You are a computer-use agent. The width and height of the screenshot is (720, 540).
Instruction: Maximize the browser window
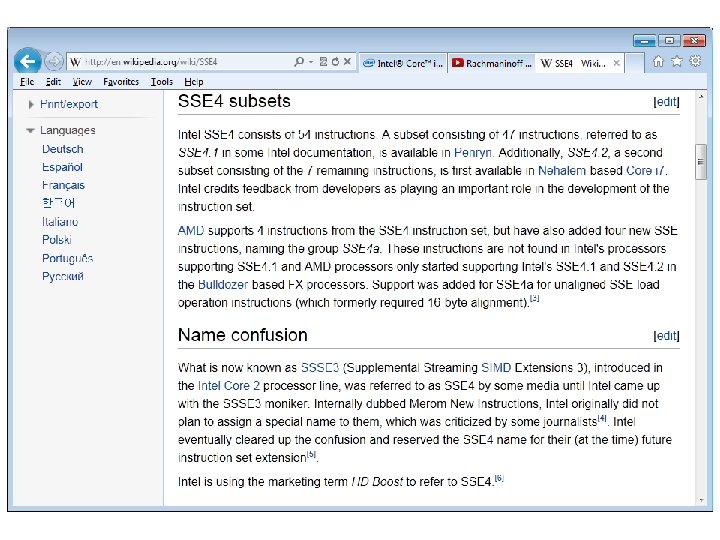[x=669, y=41]
